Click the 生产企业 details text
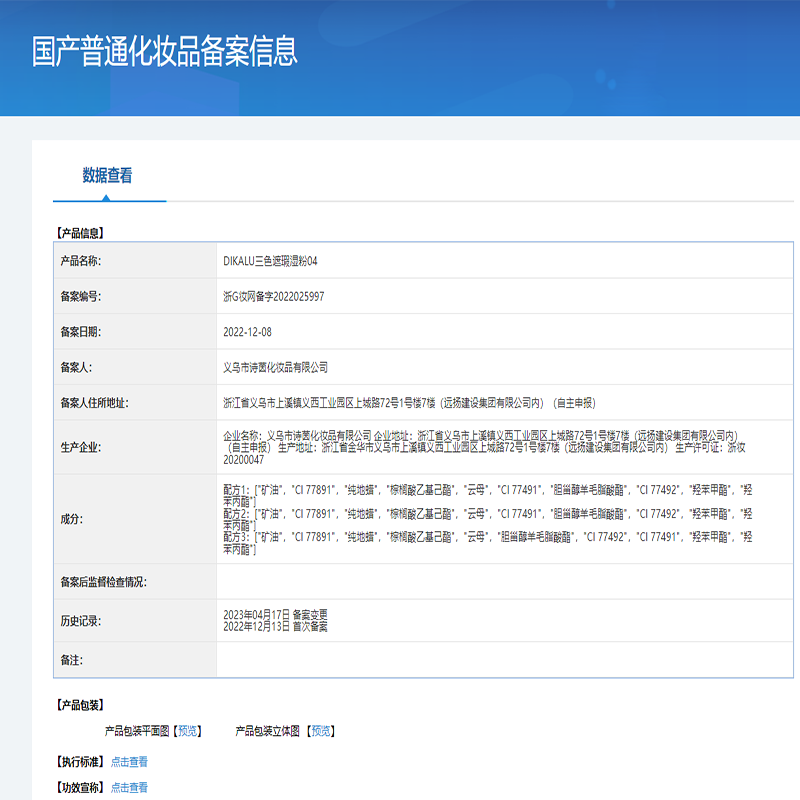This screenshot has width=800, height=800. pos(480,447)
